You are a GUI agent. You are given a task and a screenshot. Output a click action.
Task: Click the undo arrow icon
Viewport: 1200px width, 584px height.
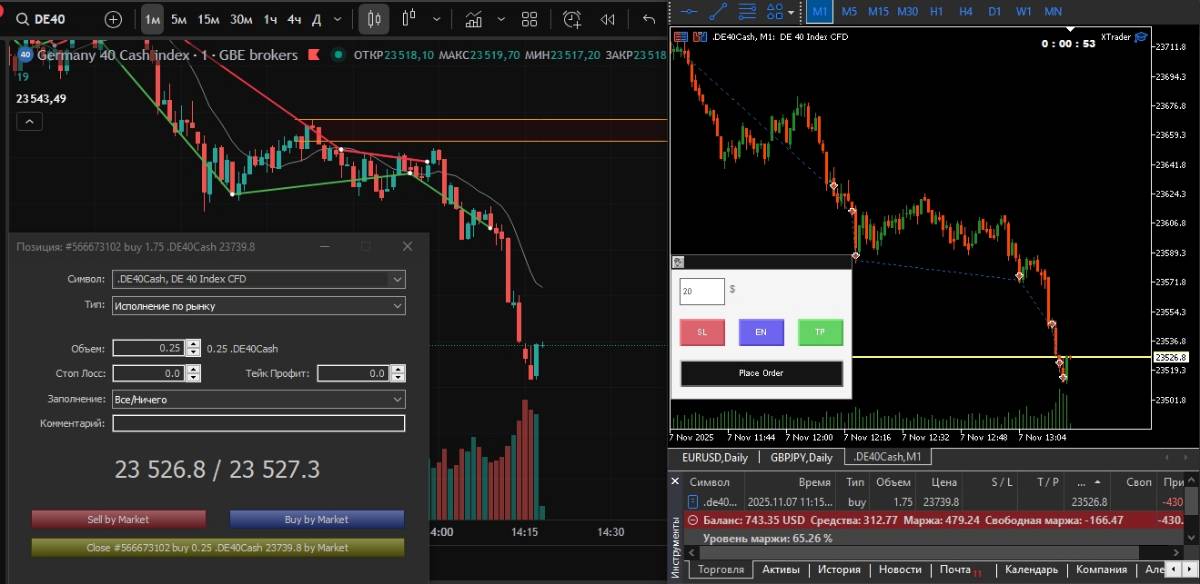click(x=649, y=19)
